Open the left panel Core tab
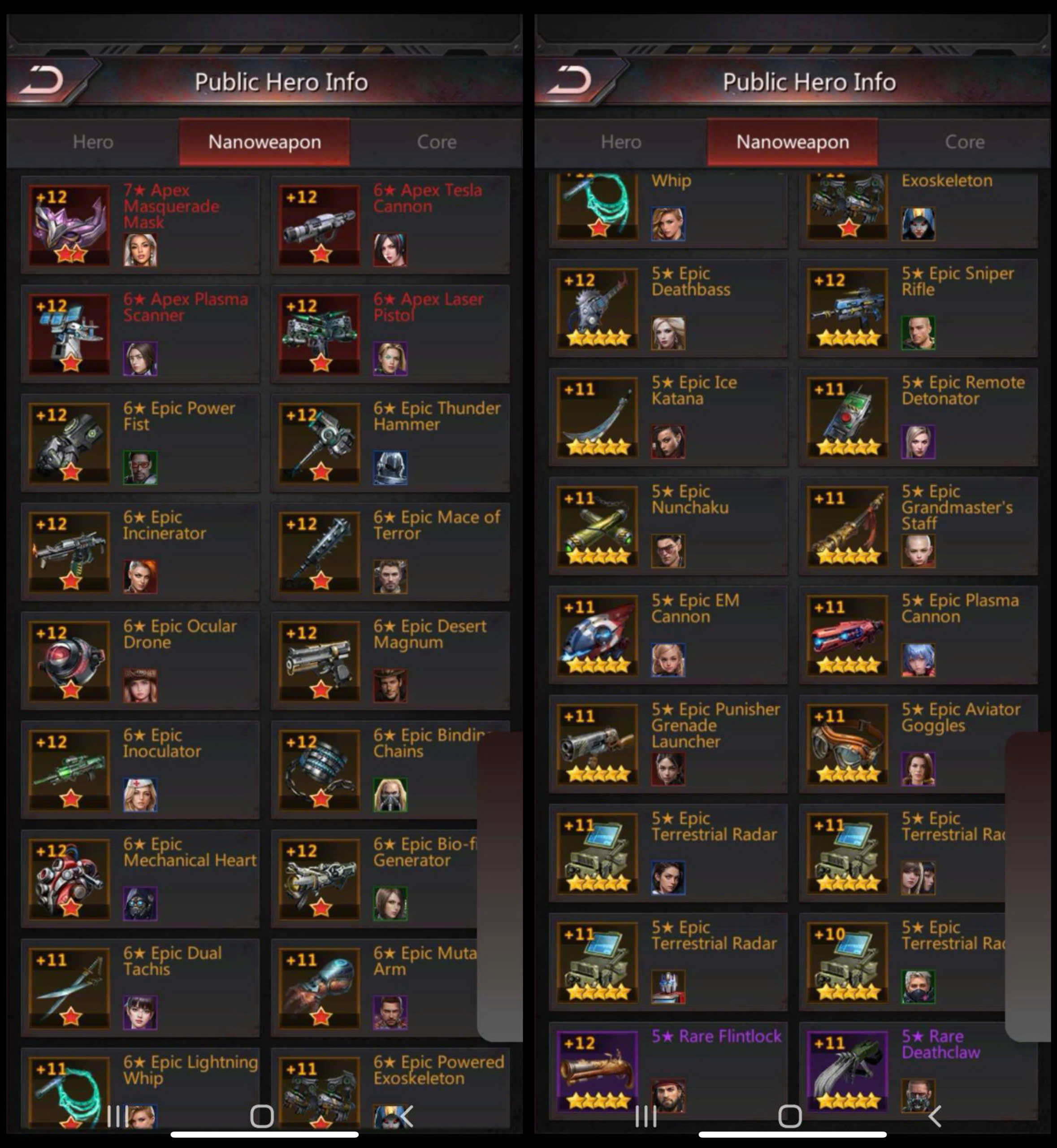Image resolution: width=1057 pixels, height=1148 pixels. [x=437, y=142]
